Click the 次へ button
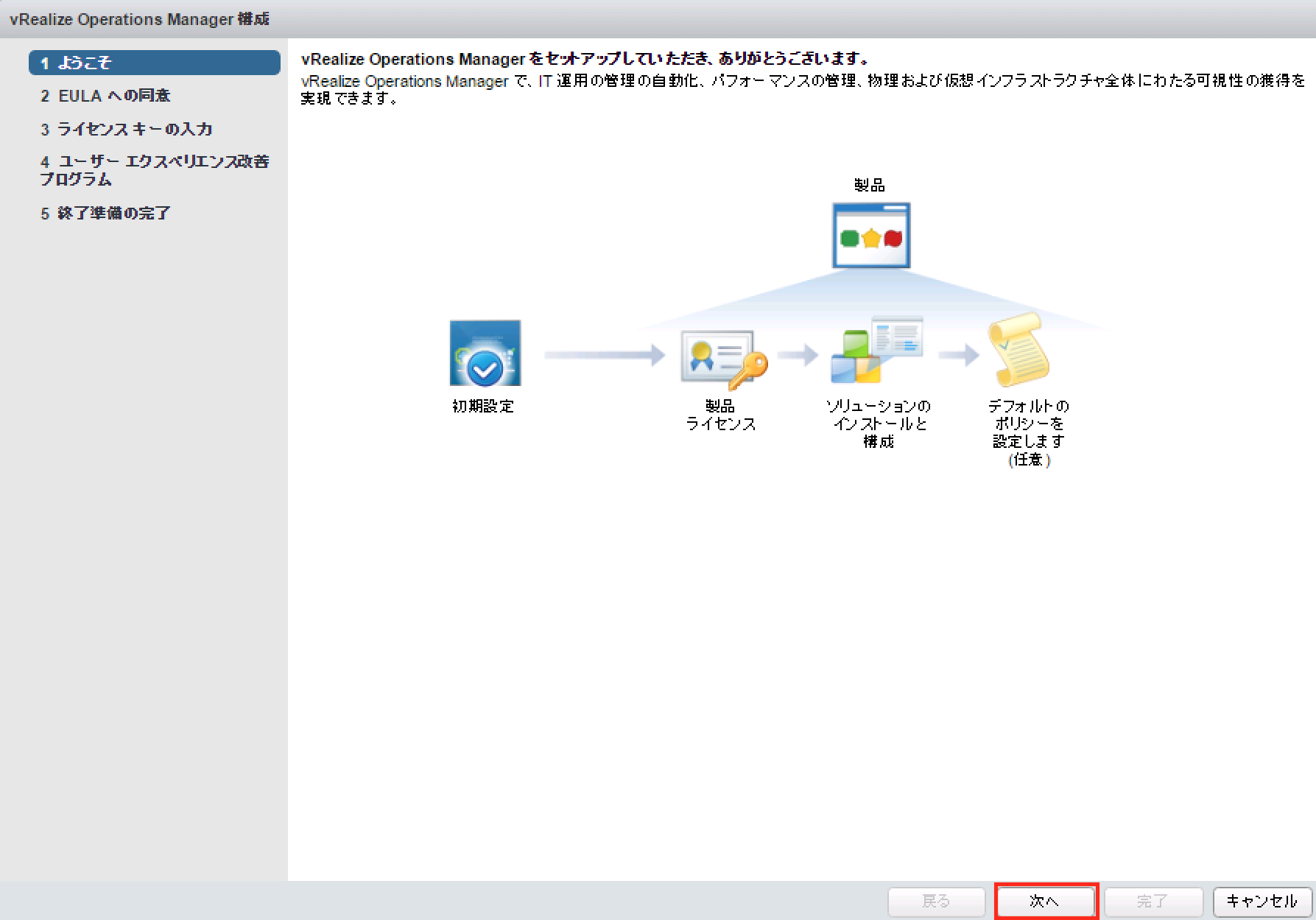 pos(1046,901)
